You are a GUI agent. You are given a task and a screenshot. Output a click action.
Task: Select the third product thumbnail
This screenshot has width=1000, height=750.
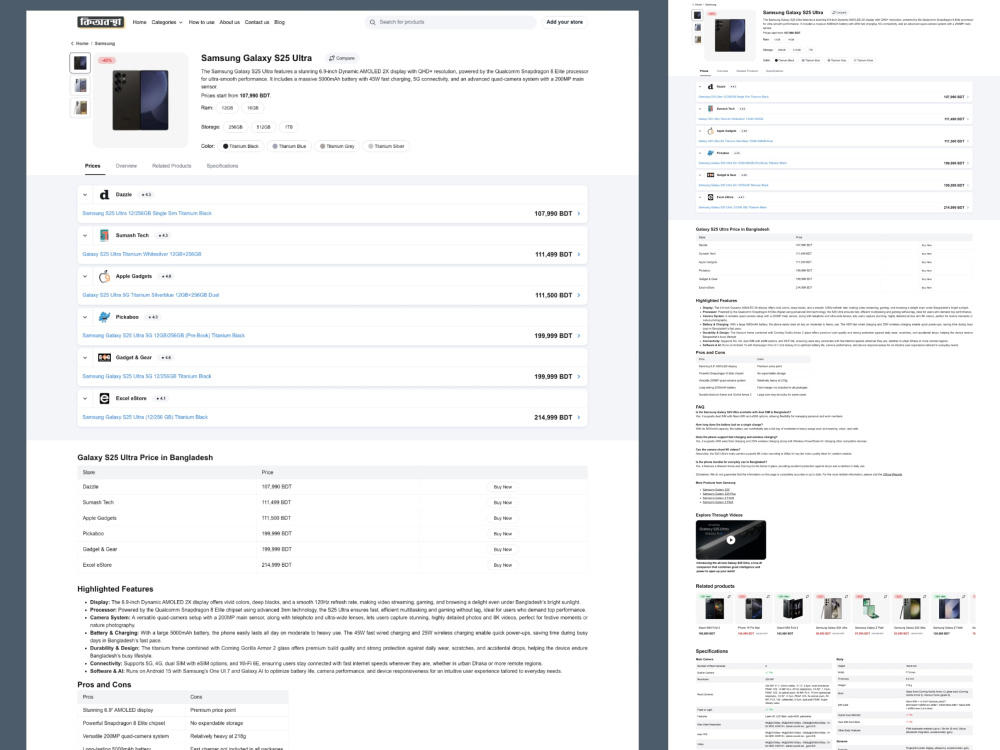pos(80,108)
